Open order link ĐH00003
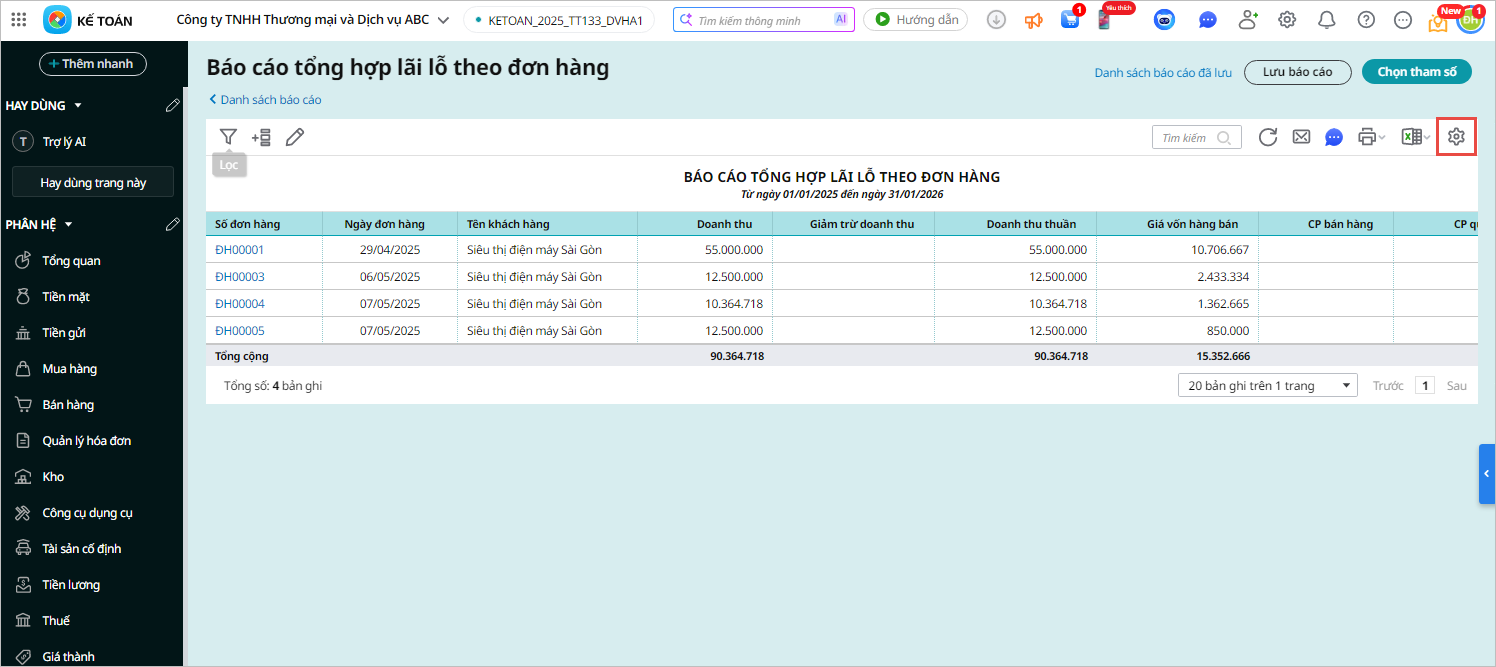Image resolution: width=1496 pixels, height=667 pixels. coord(240,277)
